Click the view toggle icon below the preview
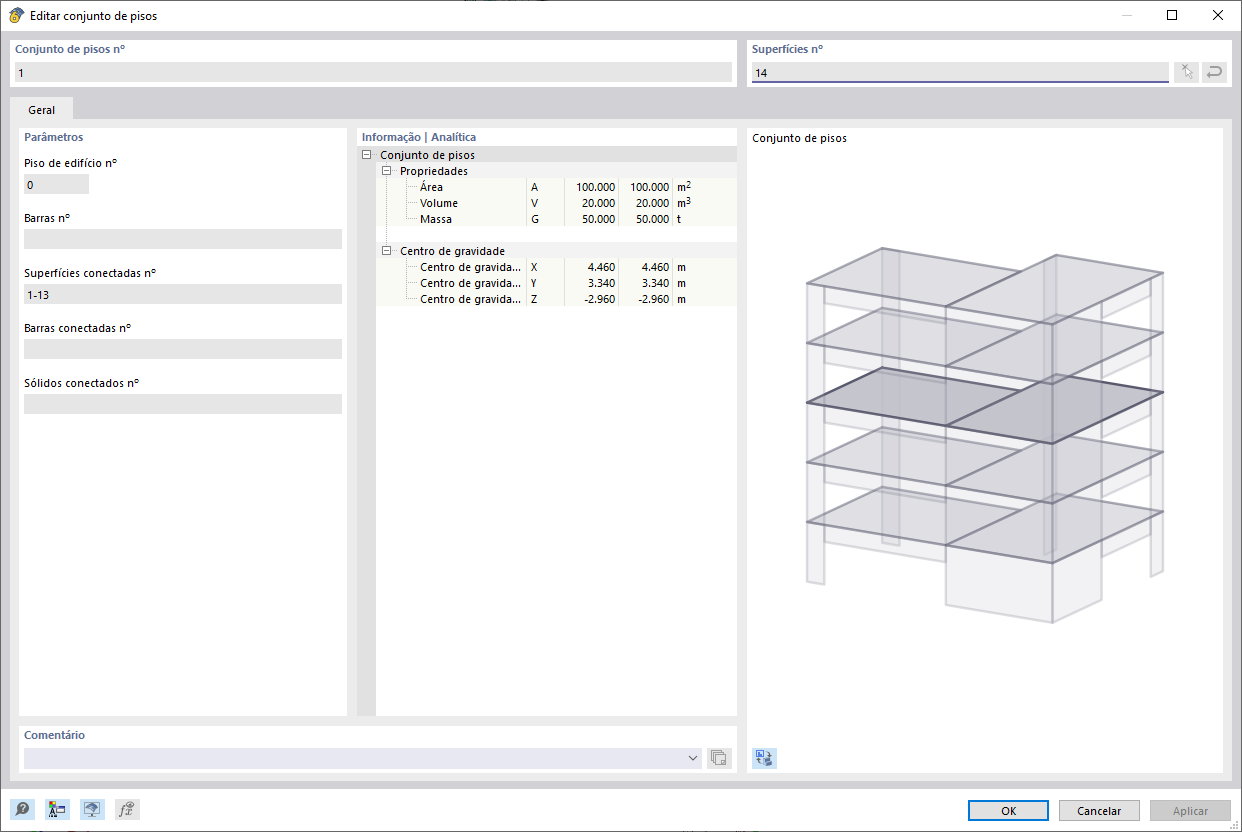1242x832 pixels. click(x=764, y=758)
